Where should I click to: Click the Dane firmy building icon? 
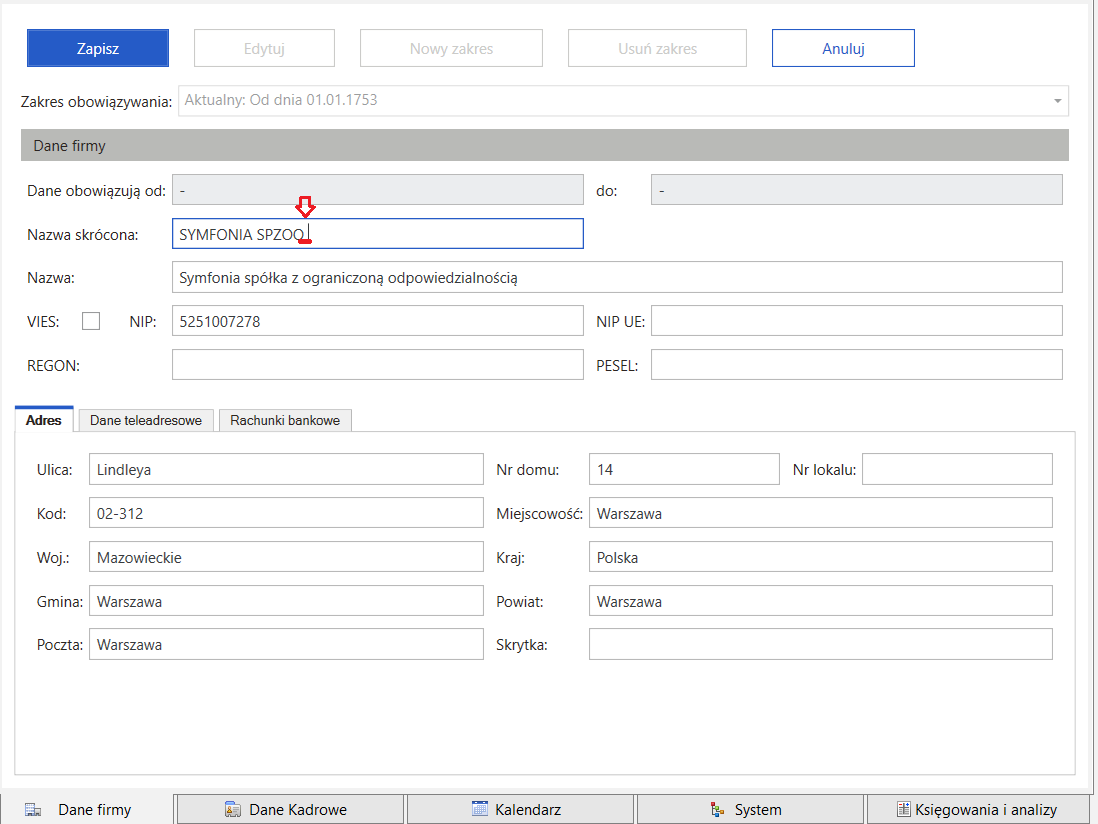click(33, 810)
